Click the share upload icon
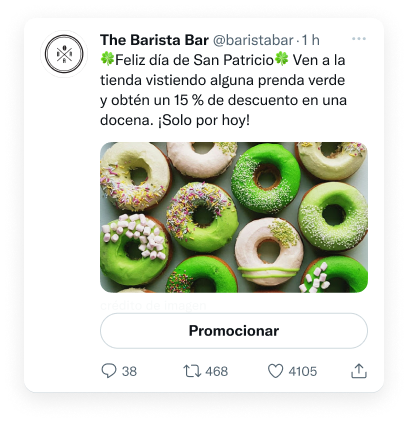 [359, 371]
